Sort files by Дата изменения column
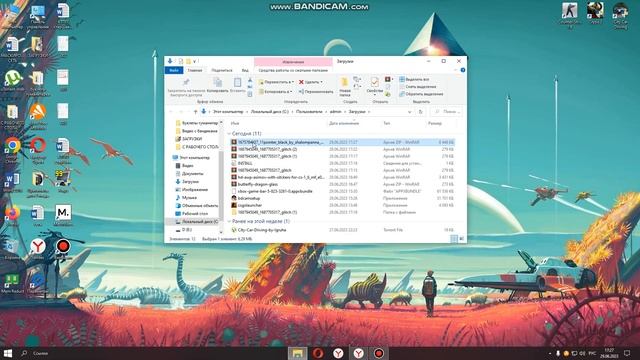The image size is (640, 360). pos(344,123)
